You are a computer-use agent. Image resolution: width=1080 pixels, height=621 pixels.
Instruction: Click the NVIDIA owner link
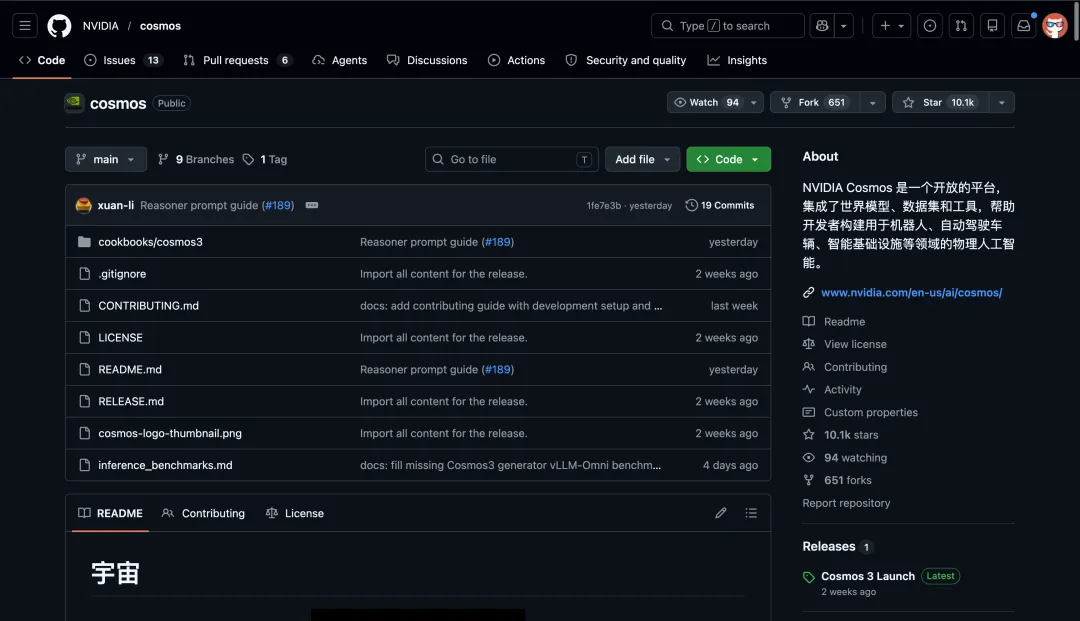tap(101, 26)
